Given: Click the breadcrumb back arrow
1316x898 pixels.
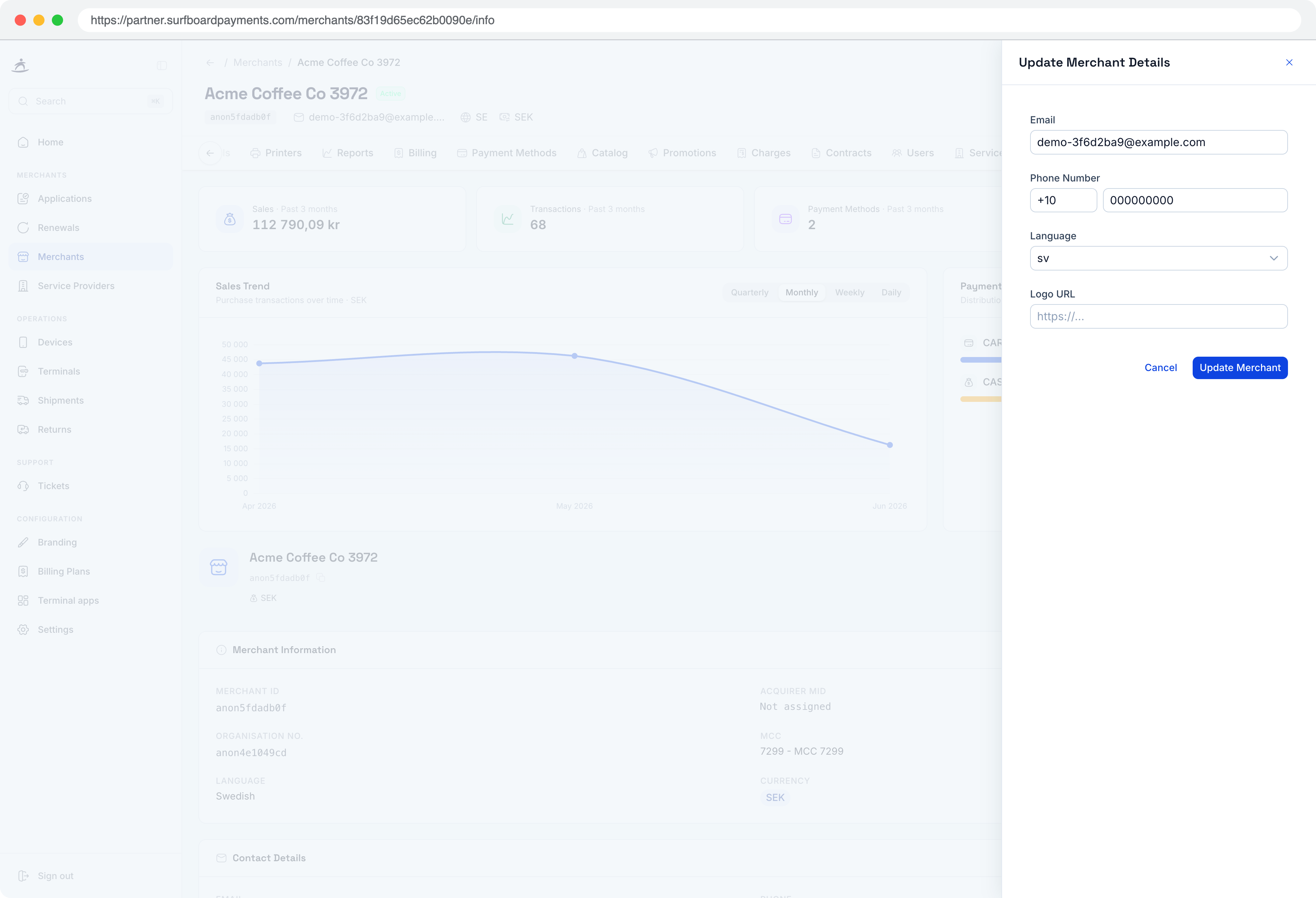Looking at the screenshot, I should coord(210,62).
